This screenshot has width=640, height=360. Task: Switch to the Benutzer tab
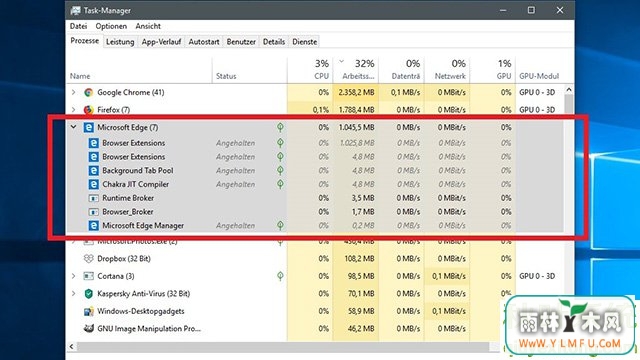coord(241,42)
